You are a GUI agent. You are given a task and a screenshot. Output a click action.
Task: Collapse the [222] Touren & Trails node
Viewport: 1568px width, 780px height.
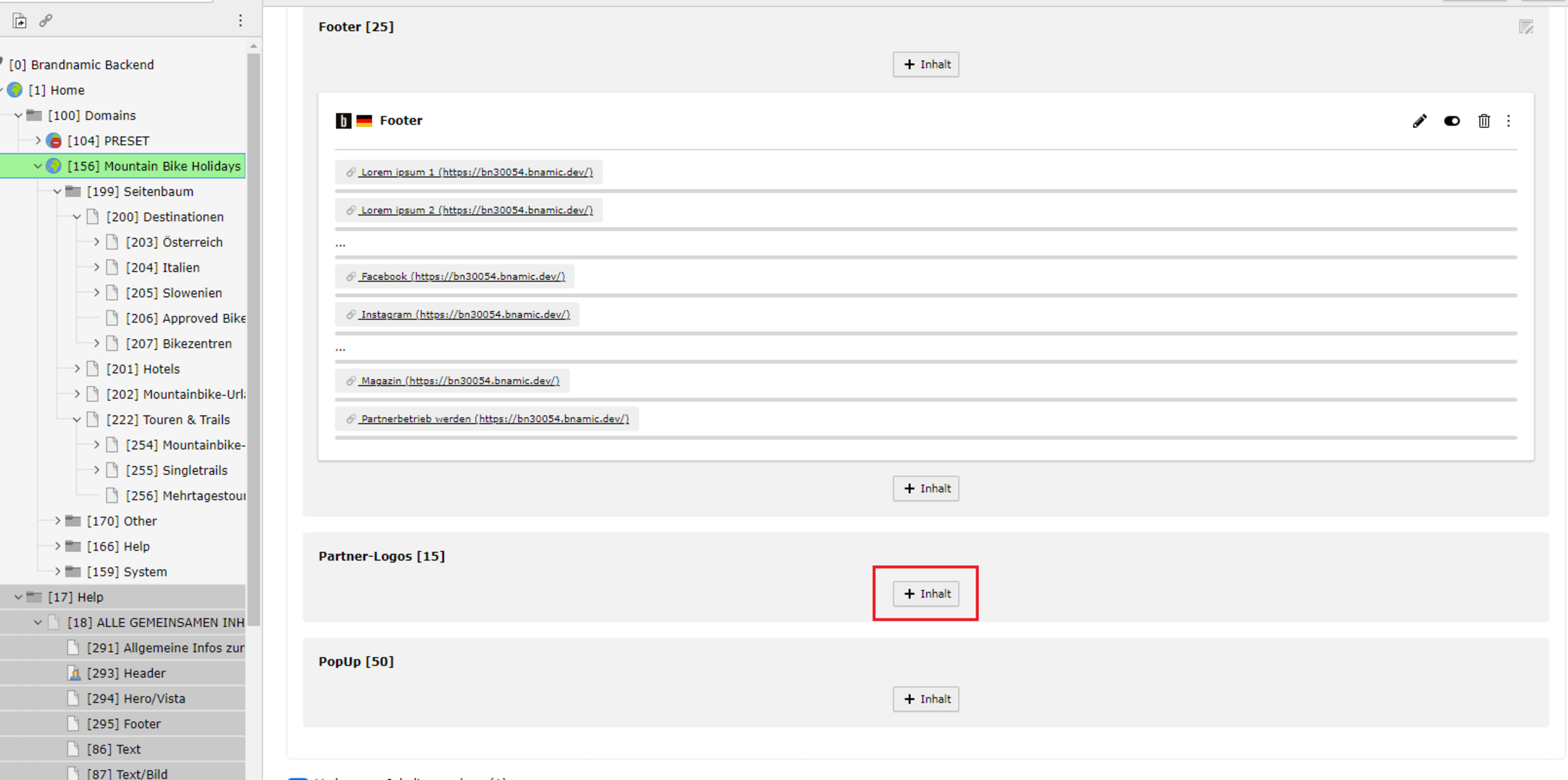click(77, 420)
